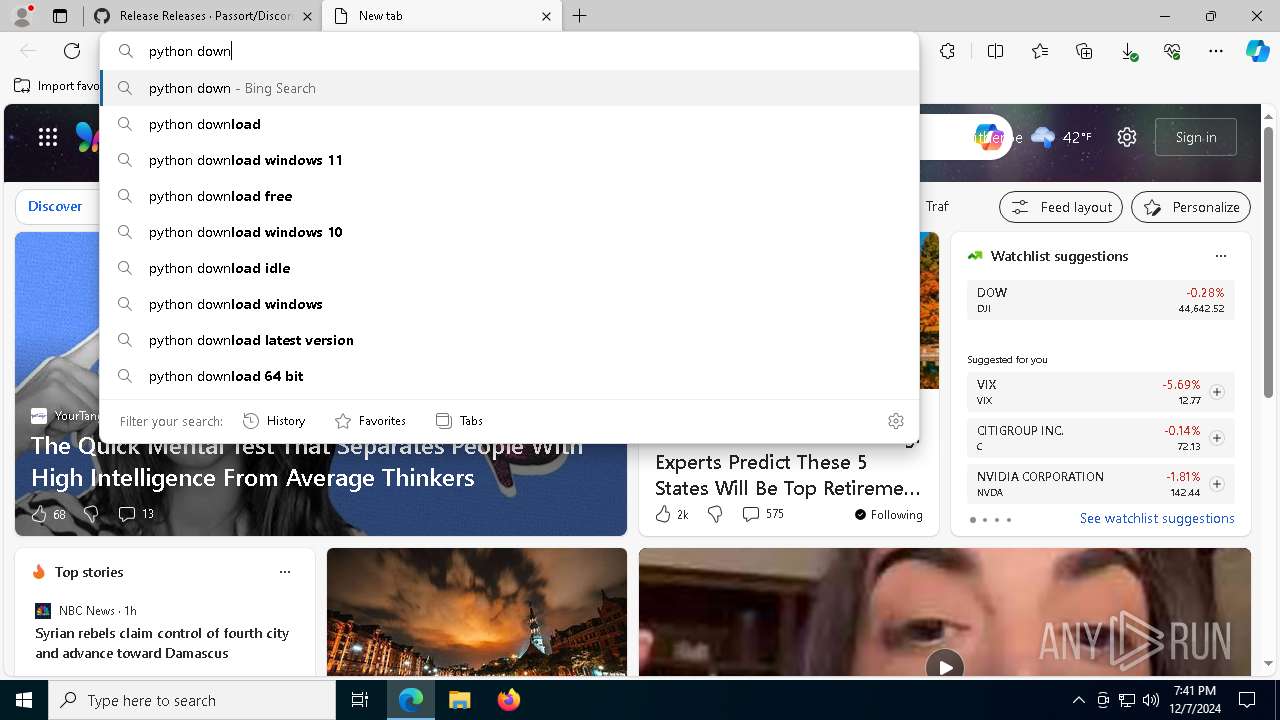1280x720 pixels.
Task: Open a new tab with plus
Action: click(580, 16)
